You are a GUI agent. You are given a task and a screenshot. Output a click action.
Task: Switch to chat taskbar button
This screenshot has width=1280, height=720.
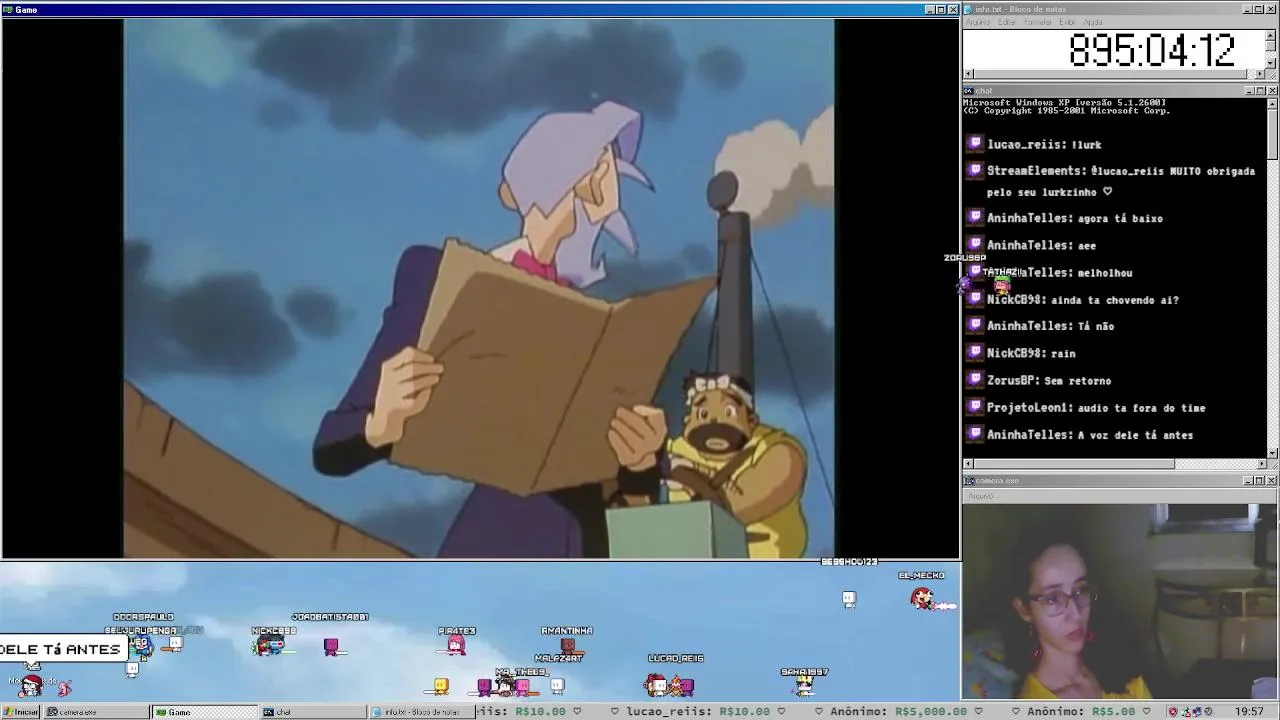click(x=311, y=712)
